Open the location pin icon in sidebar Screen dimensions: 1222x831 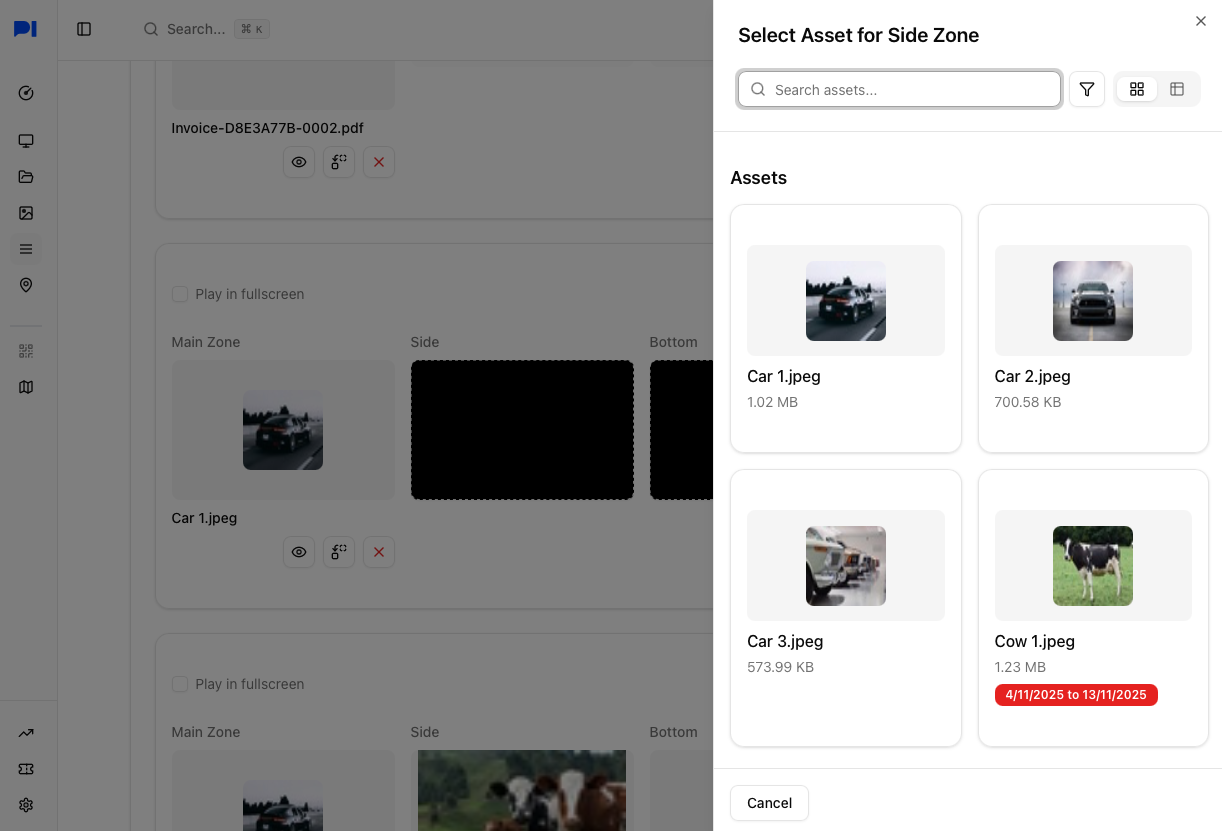[26, 285]
